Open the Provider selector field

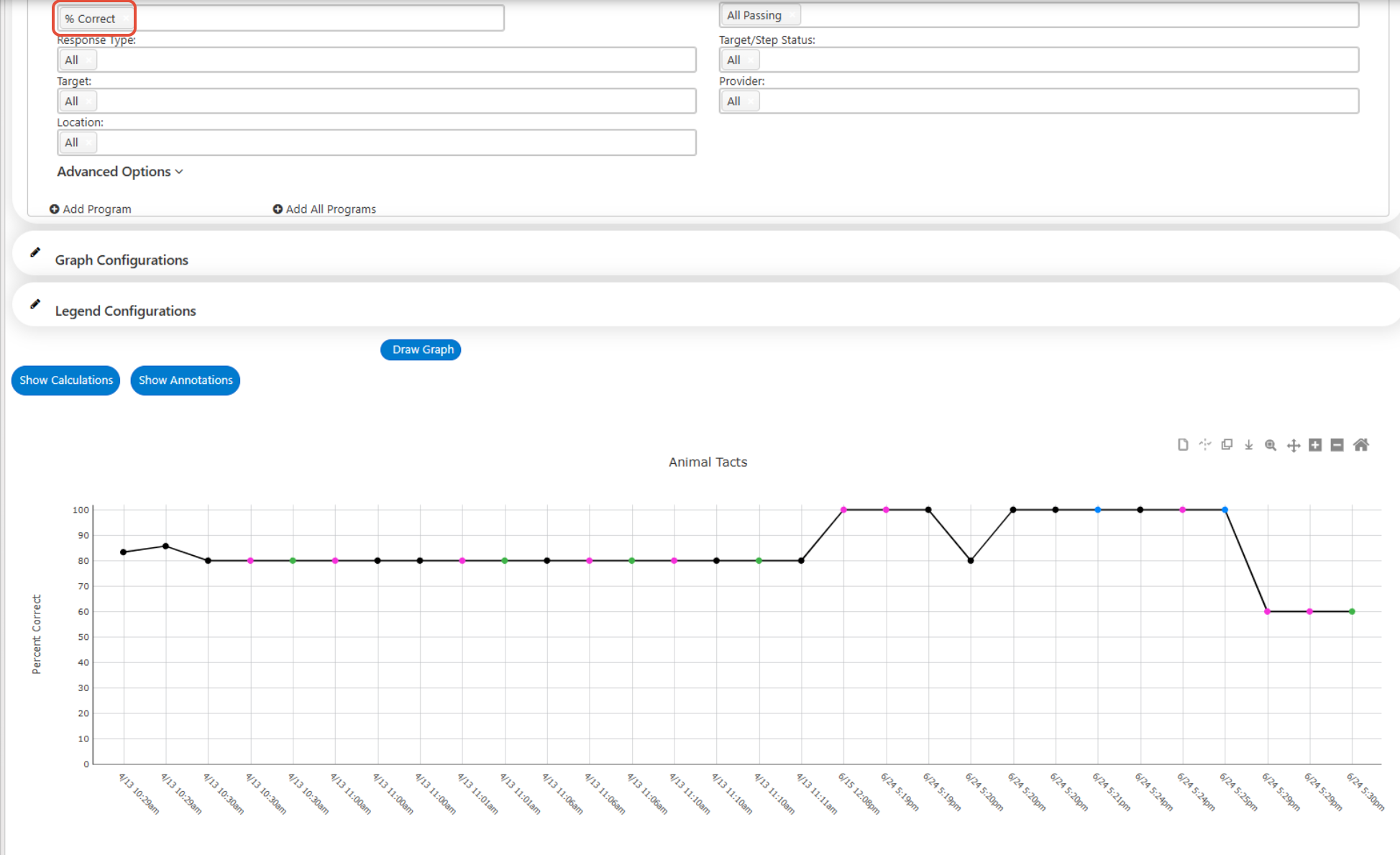point(1039,101)
